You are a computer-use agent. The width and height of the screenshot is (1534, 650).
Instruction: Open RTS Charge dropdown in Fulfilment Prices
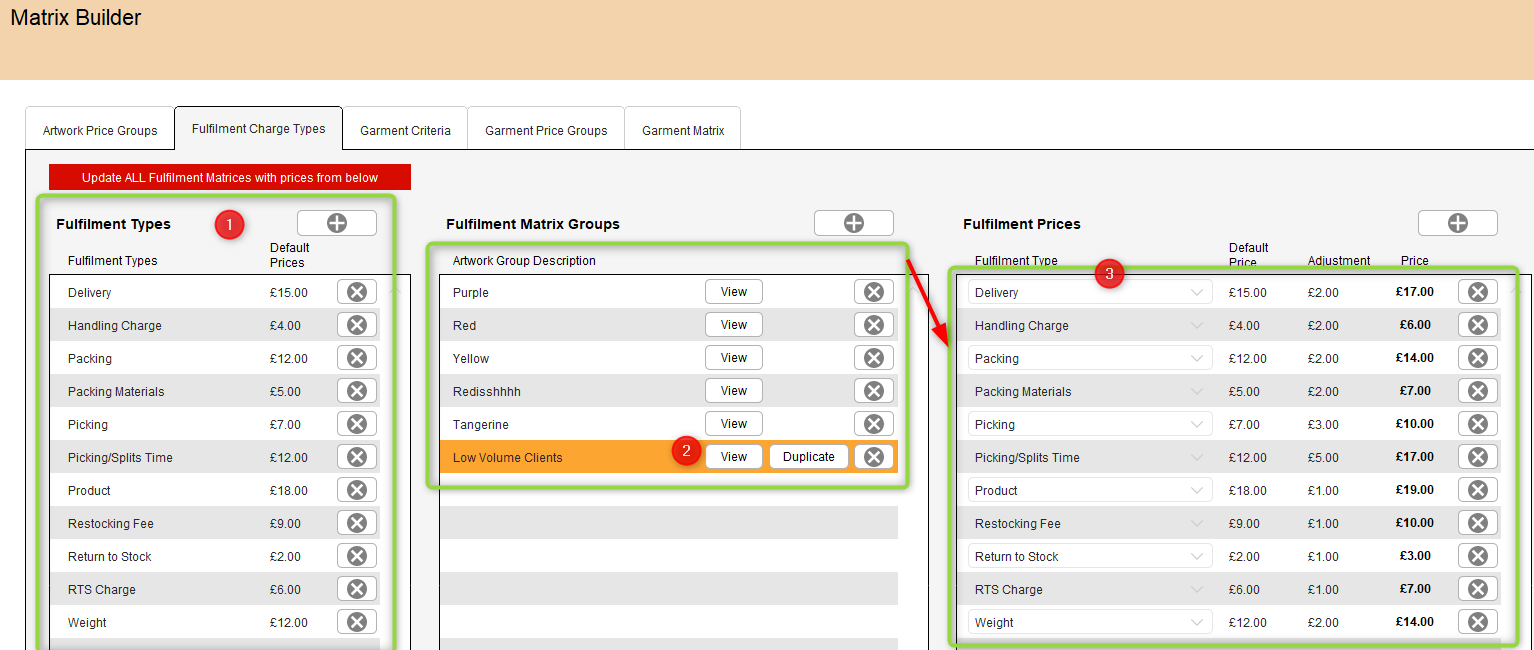point(1090,589)
